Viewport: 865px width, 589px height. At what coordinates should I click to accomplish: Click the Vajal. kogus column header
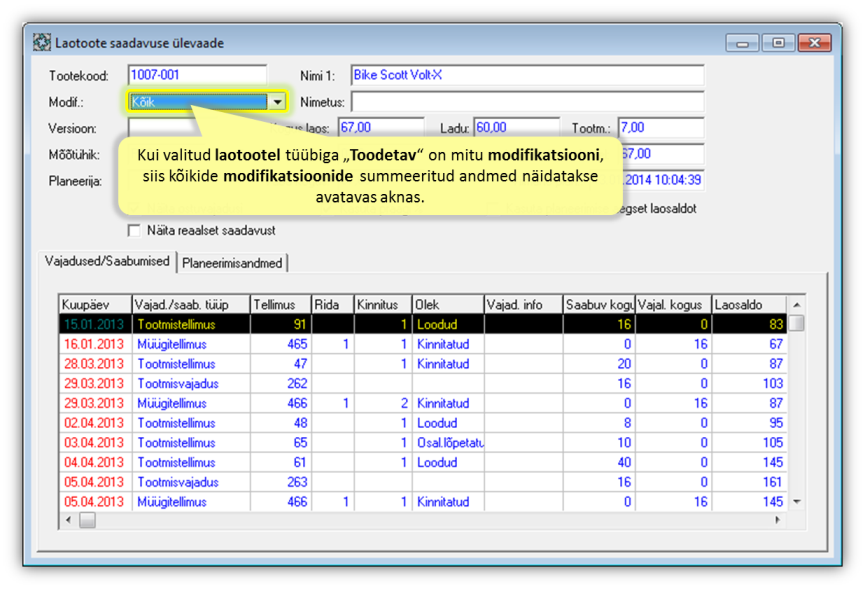pyautogui.click(x=674, y=304)
